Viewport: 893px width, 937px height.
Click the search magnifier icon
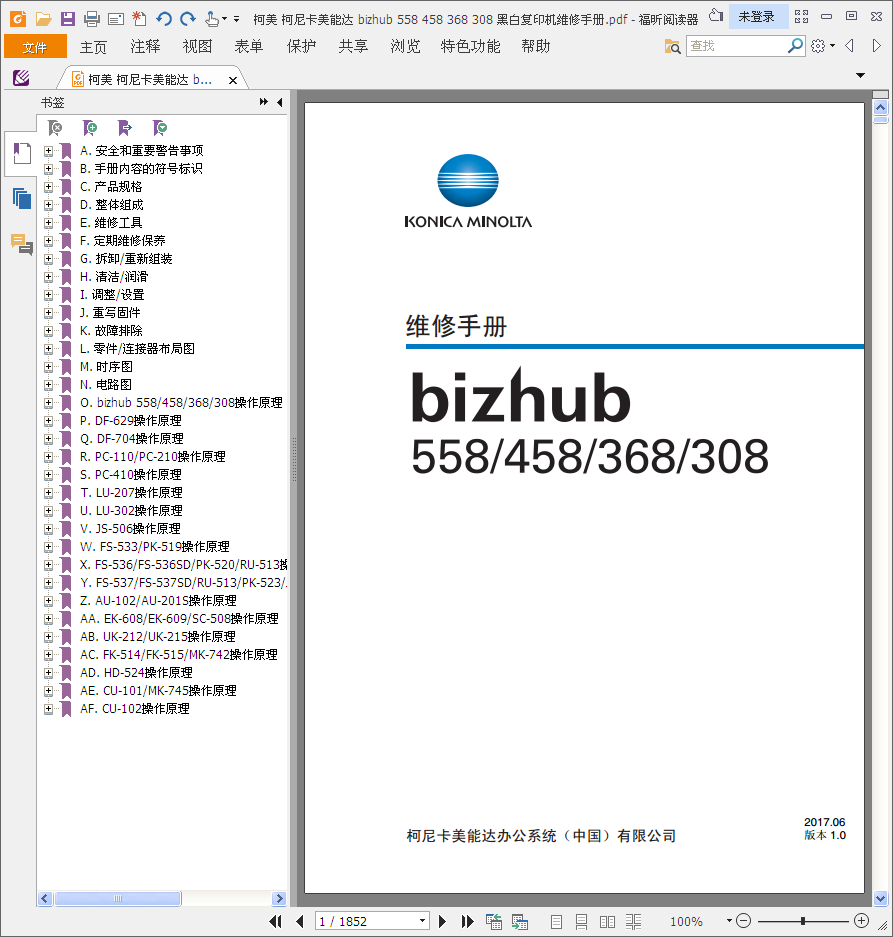[x=795, y=45]
